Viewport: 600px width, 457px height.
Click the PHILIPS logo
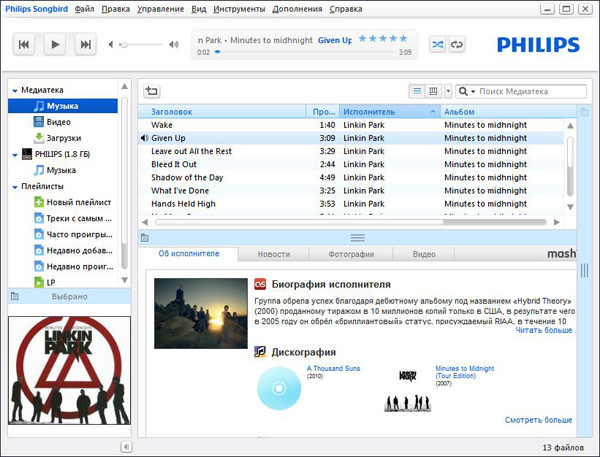[x=538, y=45]
